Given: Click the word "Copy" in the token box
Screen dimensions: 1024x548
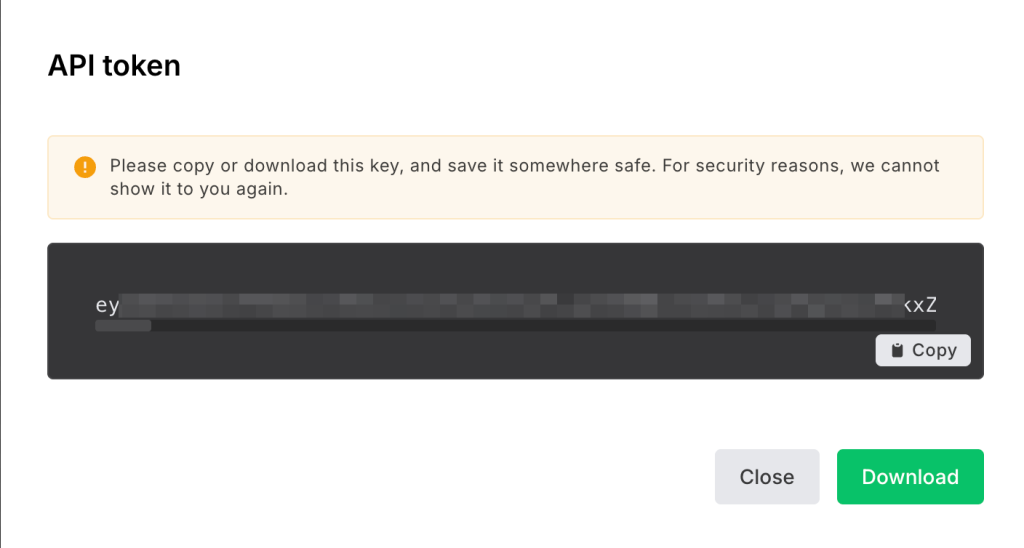Looking at the screenshot, I should pyautogui.click(x=934, y=350).
